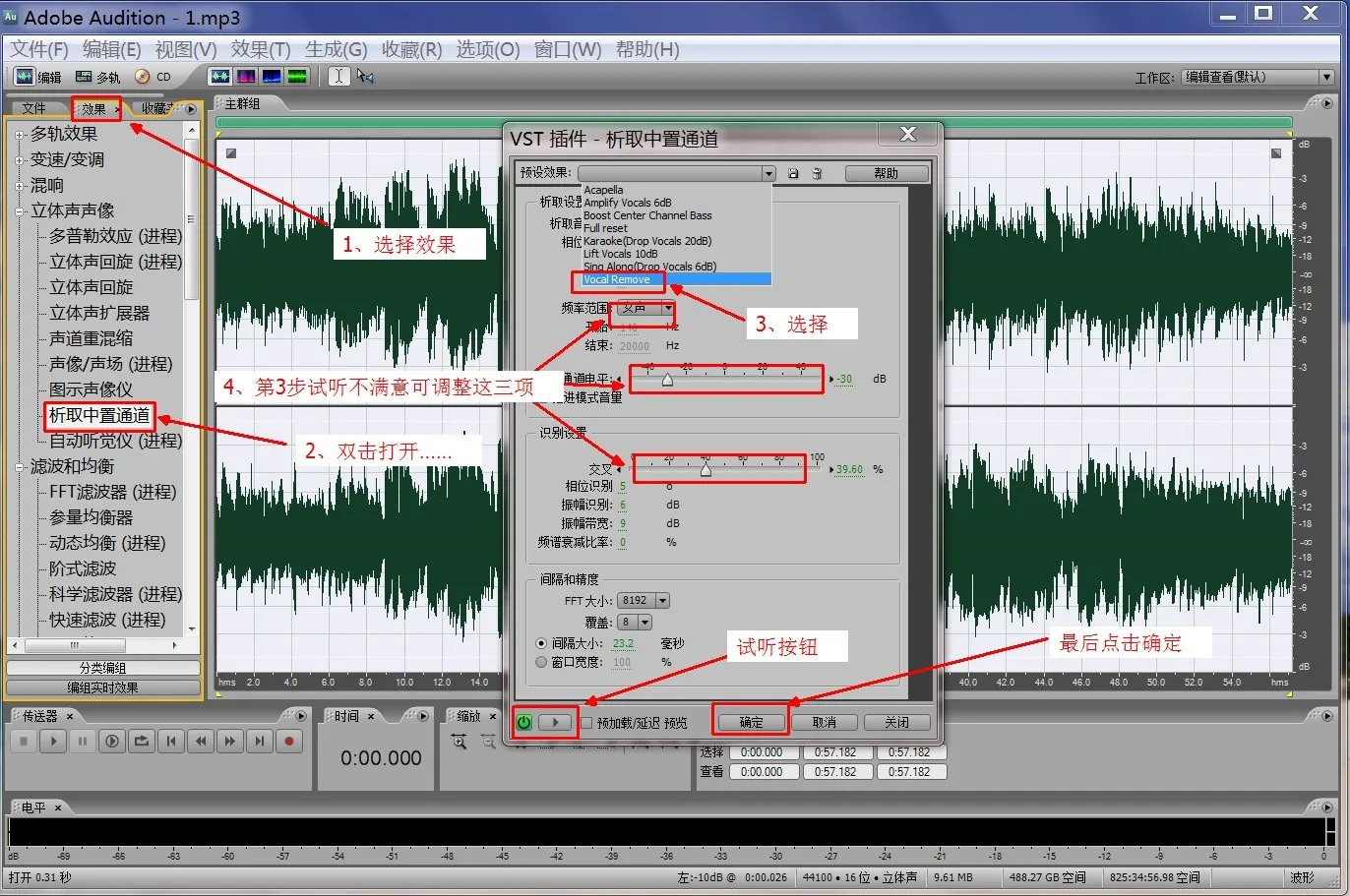This screenshot has width=1350, height=896.
Task: Select 析取中置通道 in the effects tree
Action: coord(99,415)
